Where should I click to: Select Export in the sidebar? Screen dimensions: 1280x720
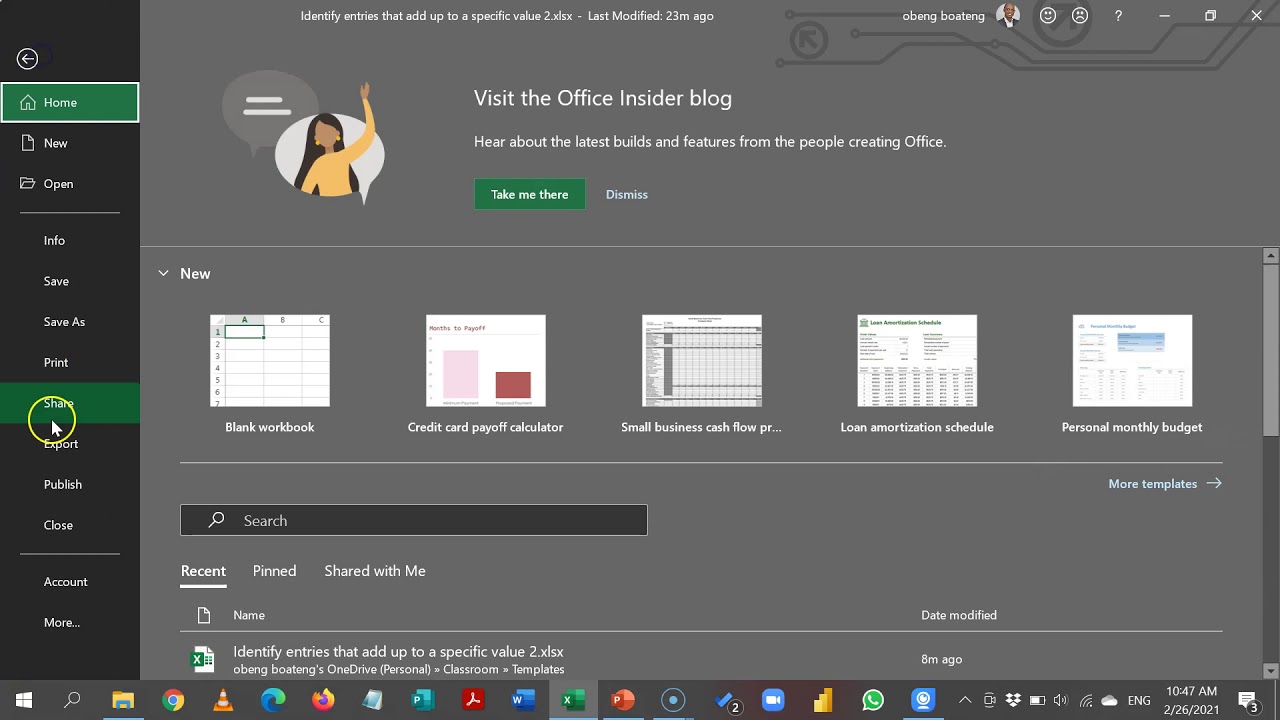coord(70,444)
